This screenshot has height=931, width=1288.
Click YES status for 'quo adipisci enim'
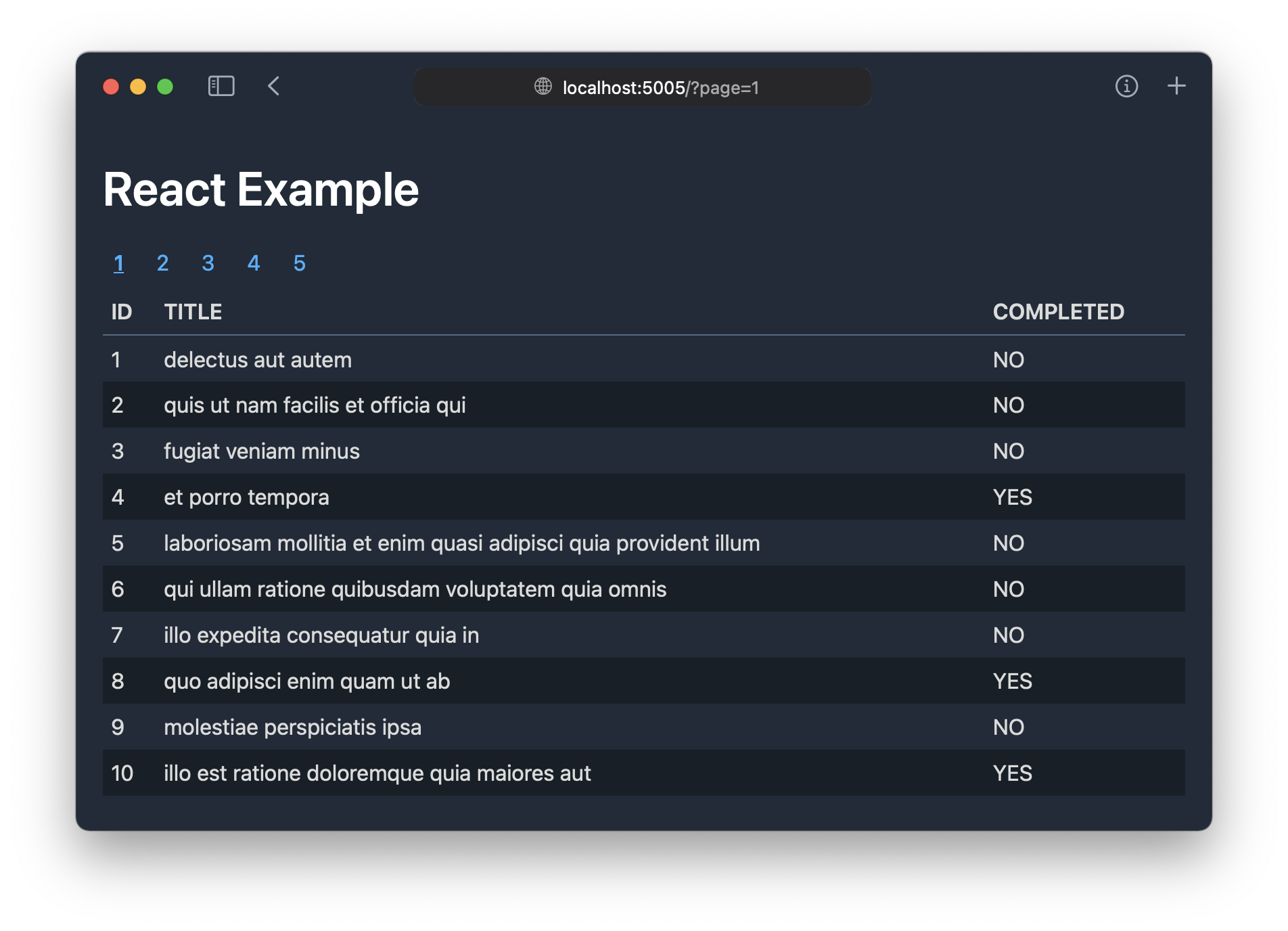pyautogui.click(x=1013, y=681)
